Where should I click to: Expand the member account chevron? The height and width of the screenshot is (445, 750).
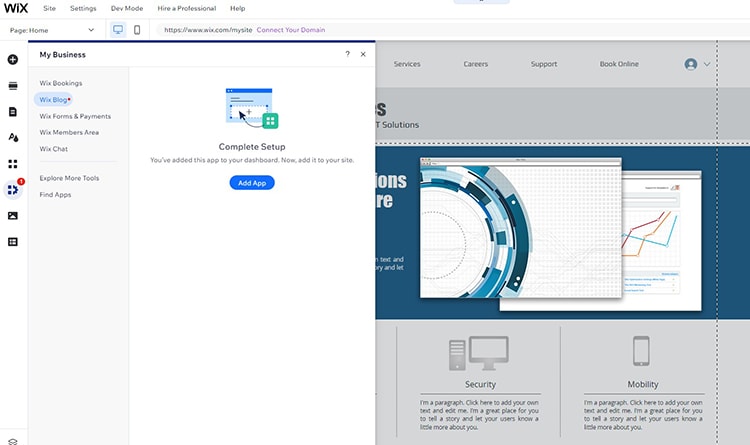pyautogui.click(x=706, y=64)
